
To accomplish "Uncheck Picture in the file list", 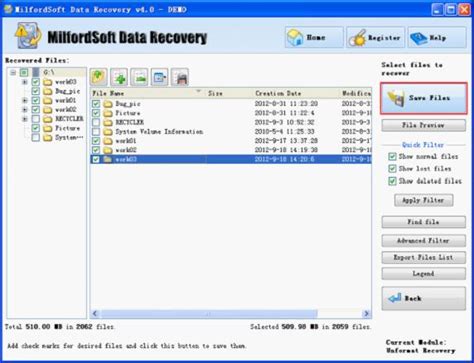I will pyautogui.click(x=96, y=113).
